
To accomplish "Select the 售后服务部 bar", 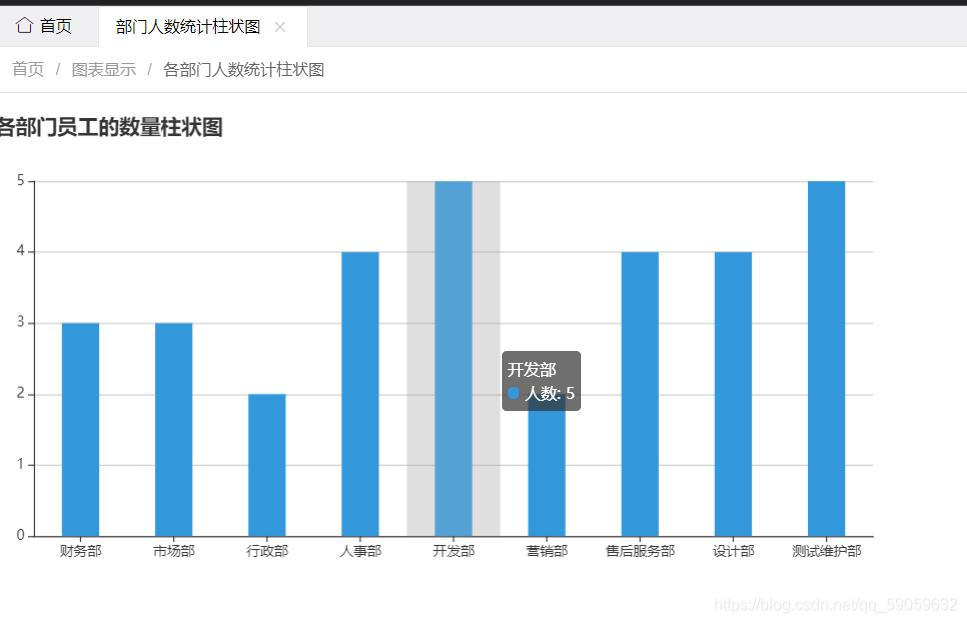I will [x=640, y=393].
